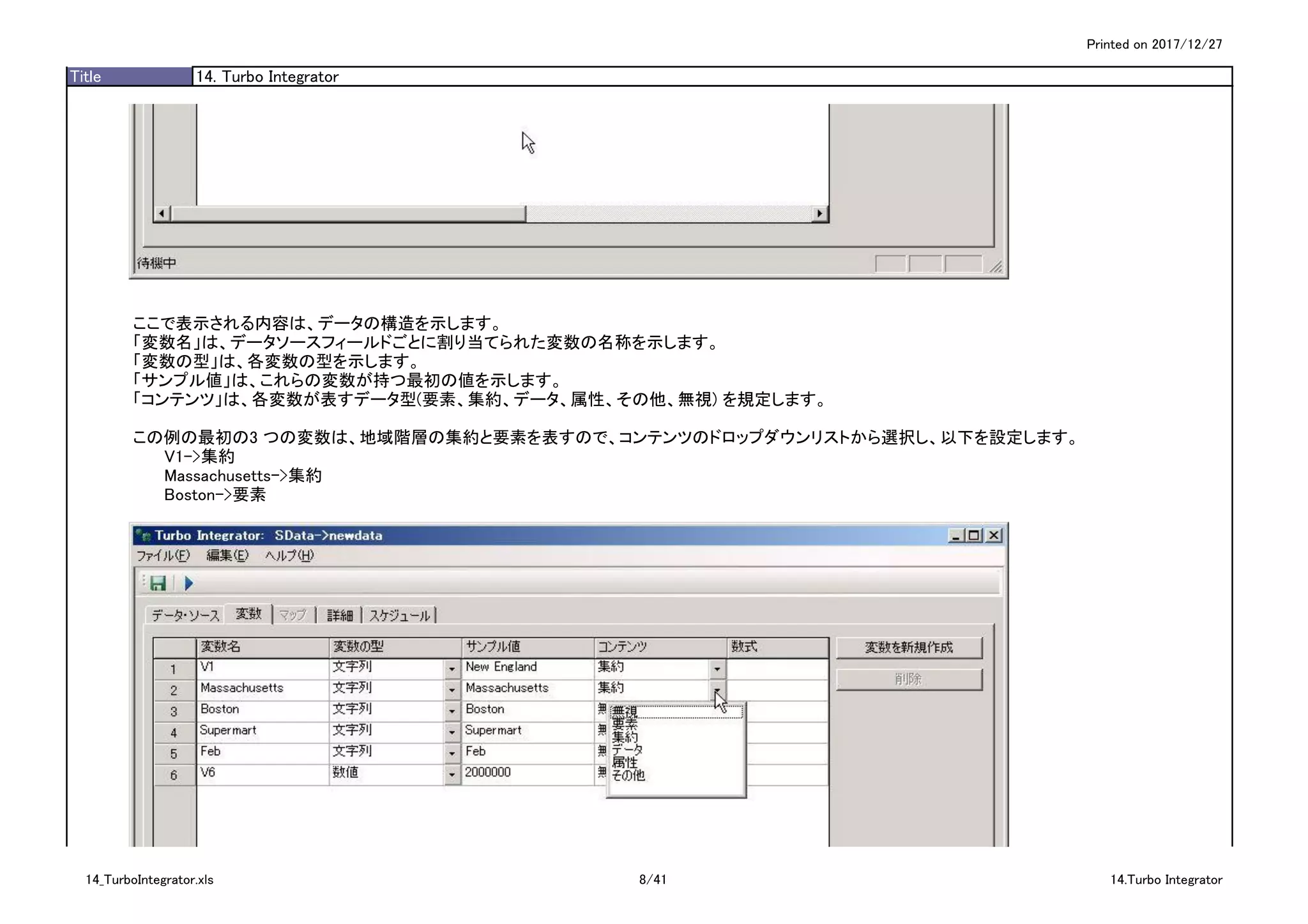This screenshot has width=1308, height=924.
Task: Expand variable type dropdown for Supermart row
Action: [452, 732]
